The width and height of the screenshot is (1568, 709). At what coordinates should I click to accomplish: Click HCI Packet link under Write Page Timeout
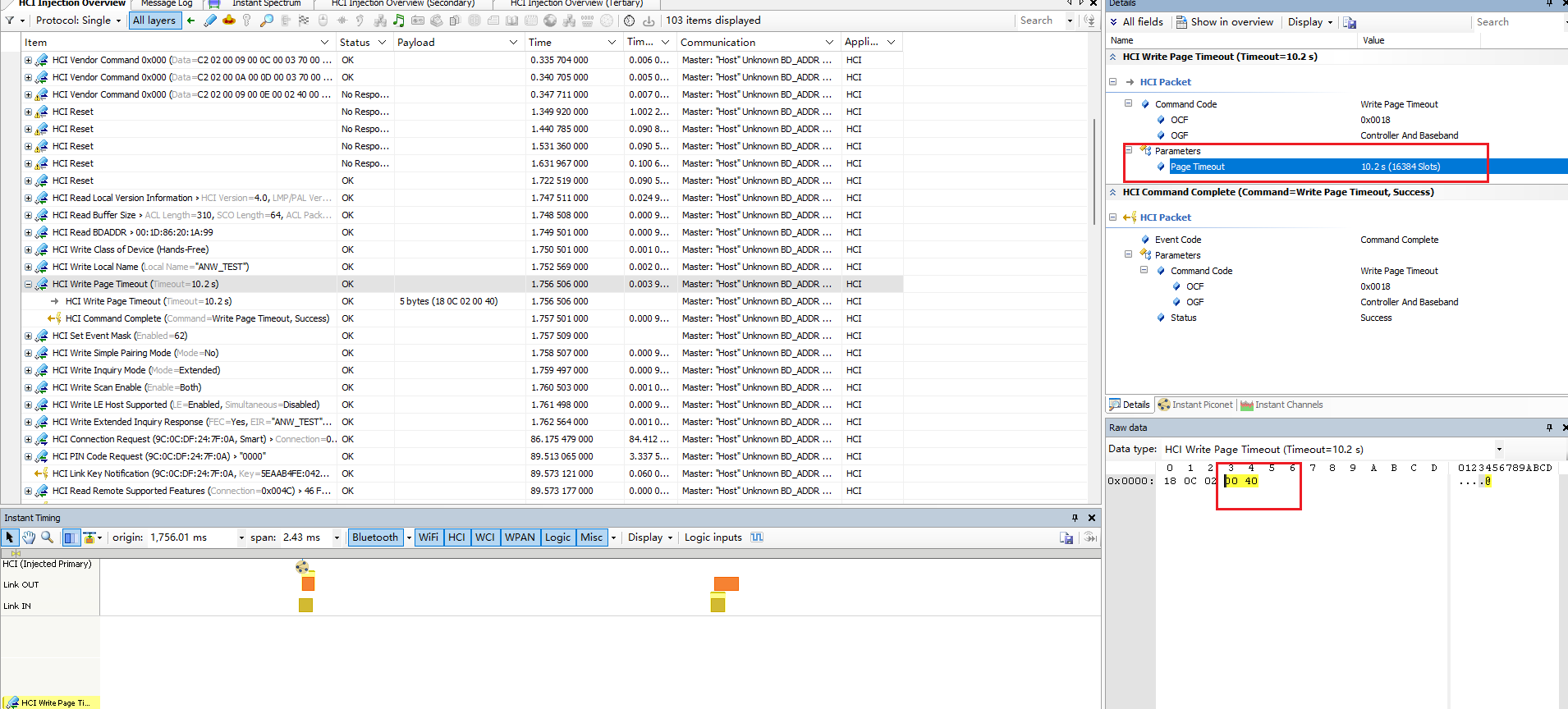coord(1165,82)
